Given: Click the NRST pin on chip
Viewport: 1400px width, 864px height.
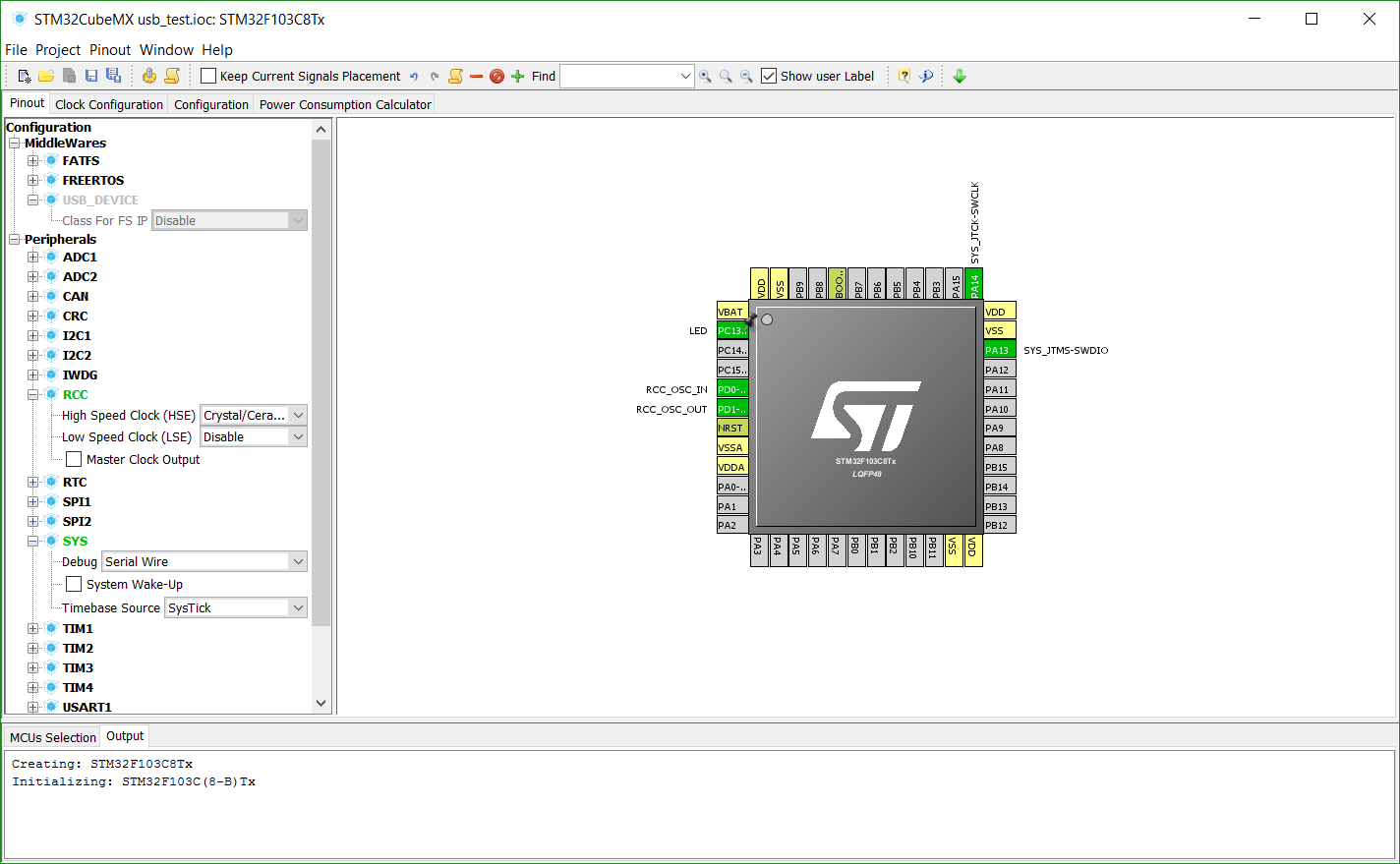Looking at the screenshot, I should coord(732,428).
